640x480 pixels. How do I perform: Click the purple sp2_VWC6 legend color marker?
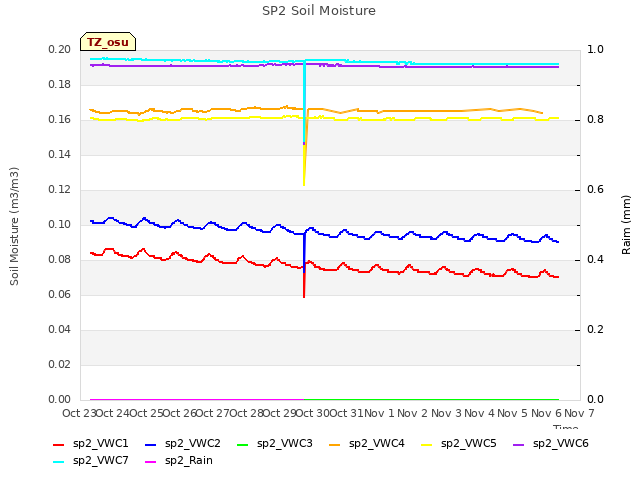[519, 445]
